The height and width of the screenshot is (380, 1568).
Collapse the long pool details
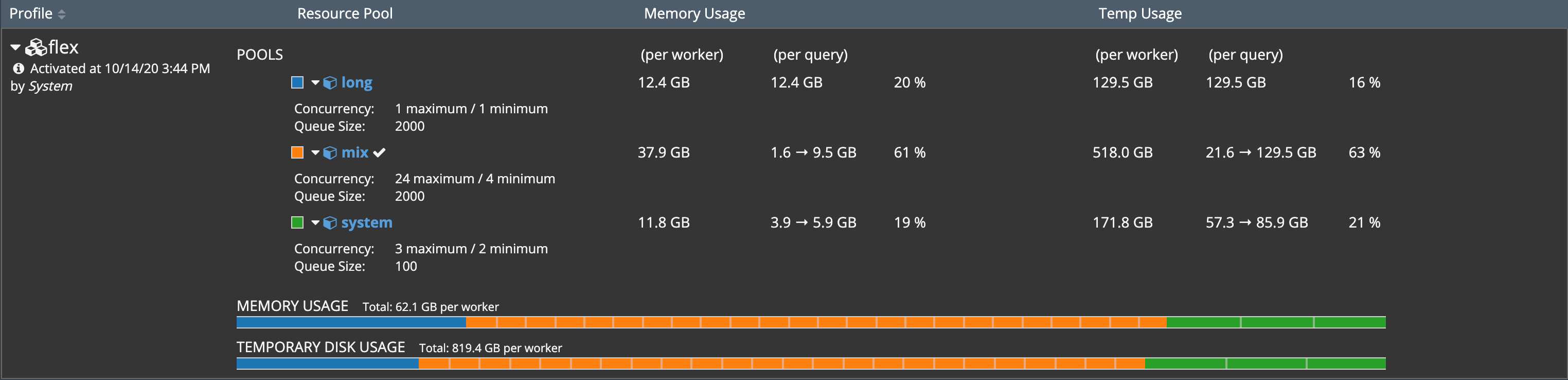pos(315,82)
